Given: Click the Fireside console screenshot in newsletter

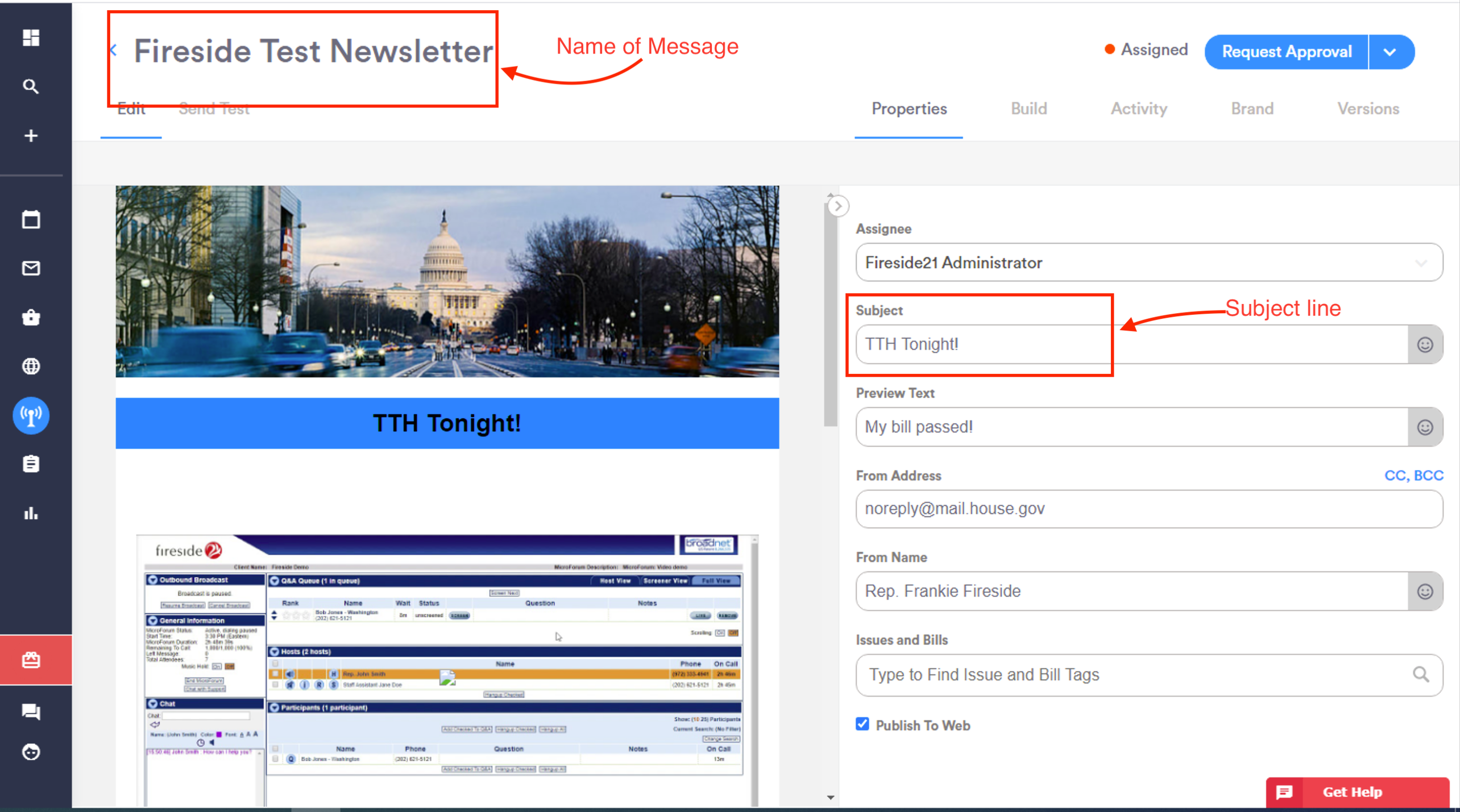Looking at the screenshot, I should tap(447, 671).
